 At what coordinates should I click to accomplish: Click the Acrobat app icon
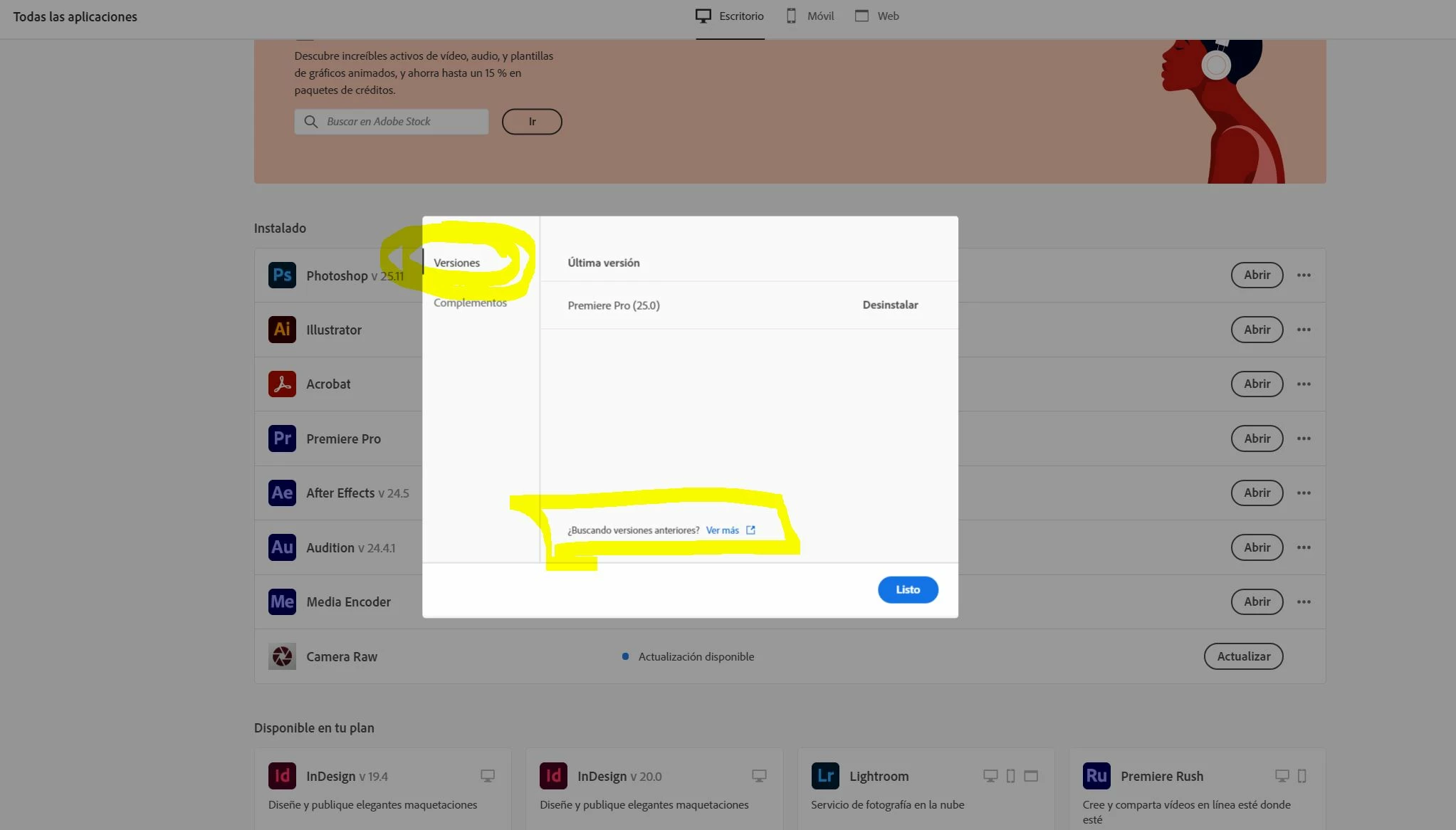point(282,384)
